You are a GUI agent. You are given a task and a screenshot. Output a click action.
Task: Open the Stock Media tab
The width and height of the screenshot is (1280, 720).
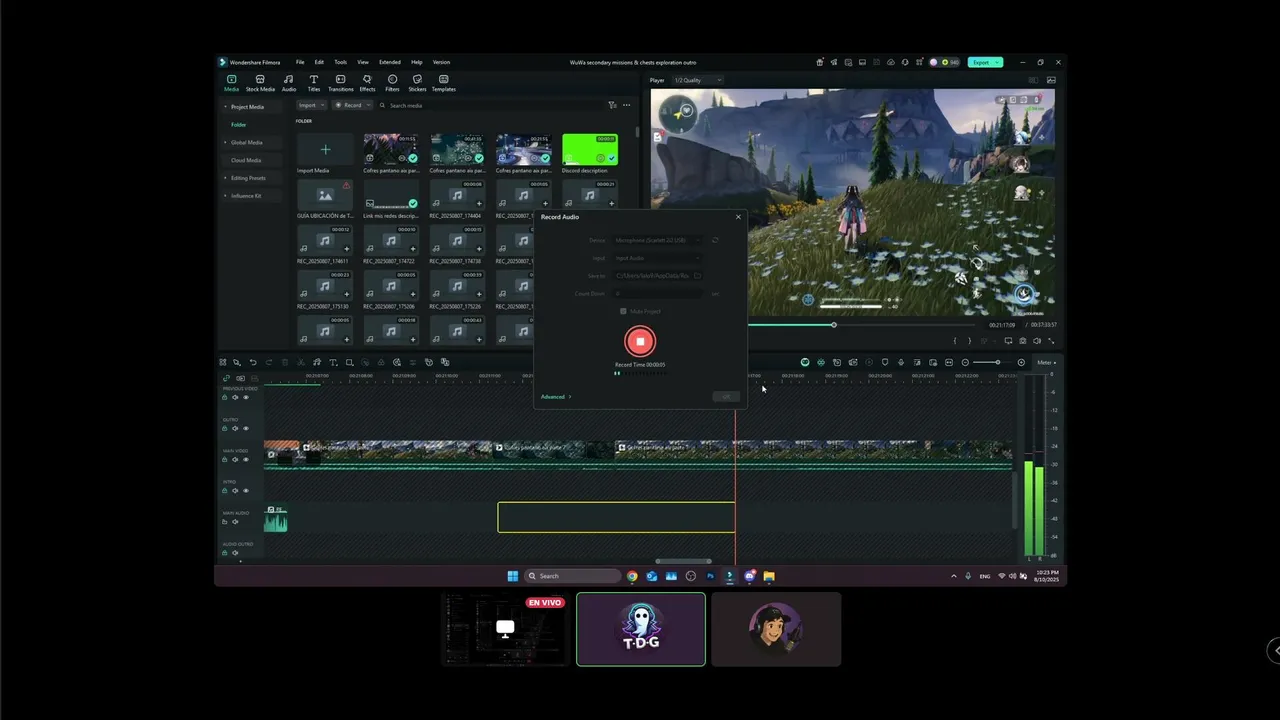260,83
